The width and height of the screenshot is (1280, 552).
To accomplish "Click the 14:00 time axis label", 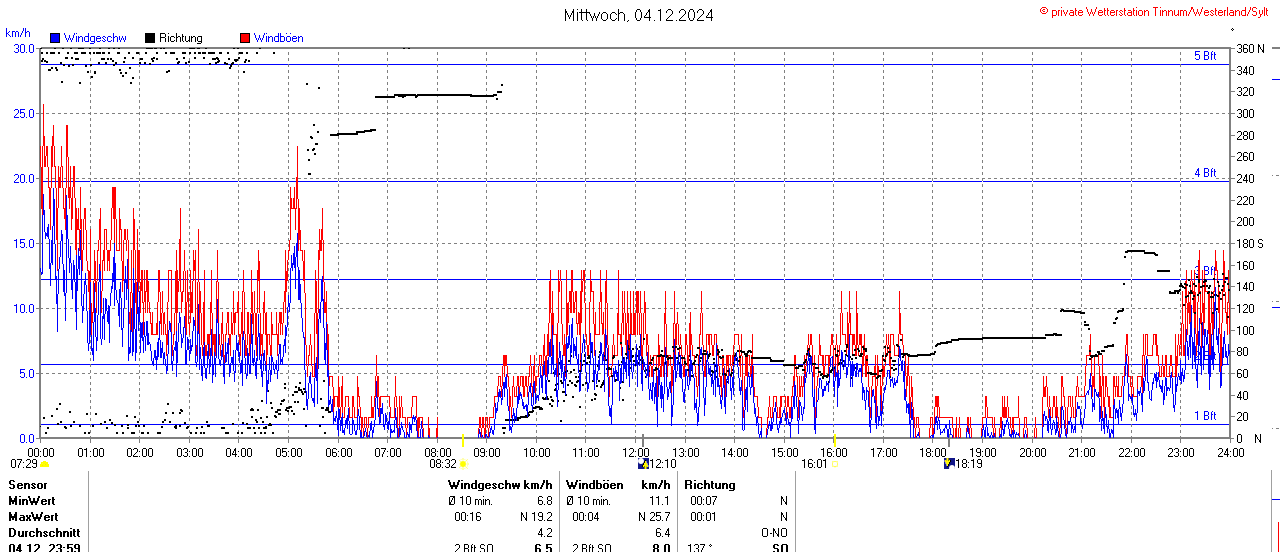I will click(735, 452).
